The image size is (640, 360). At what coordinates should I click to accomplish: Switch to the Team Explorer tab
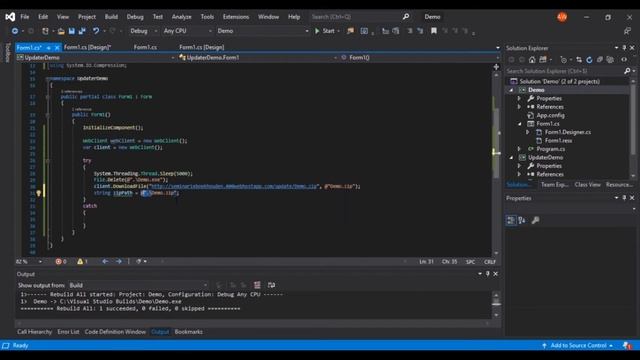click(x=554, y=184)
